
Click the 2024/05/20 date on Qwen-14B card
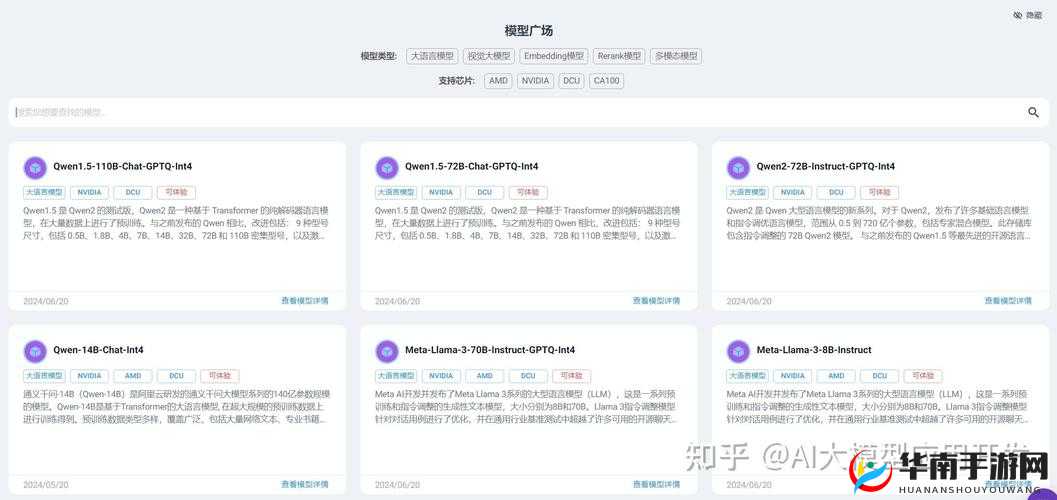pyautogui.click(x=46, y=485)
